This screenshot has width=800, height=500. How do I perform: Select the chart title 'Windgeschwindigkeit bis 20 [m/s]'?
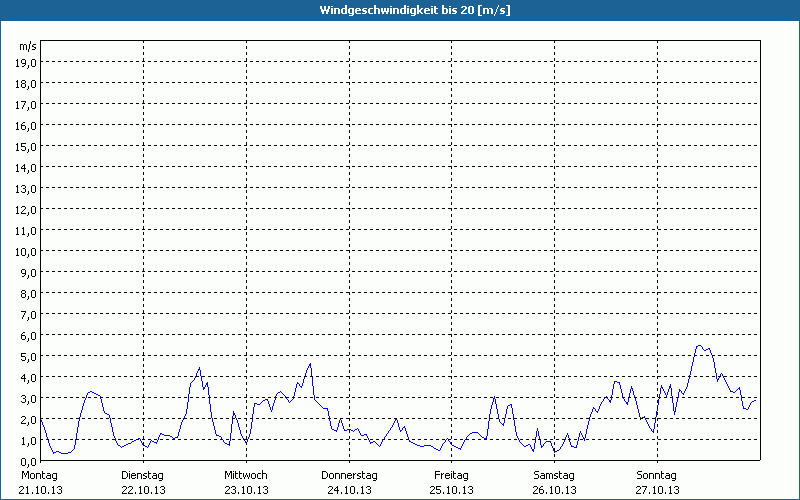click(x=415, y=10)
